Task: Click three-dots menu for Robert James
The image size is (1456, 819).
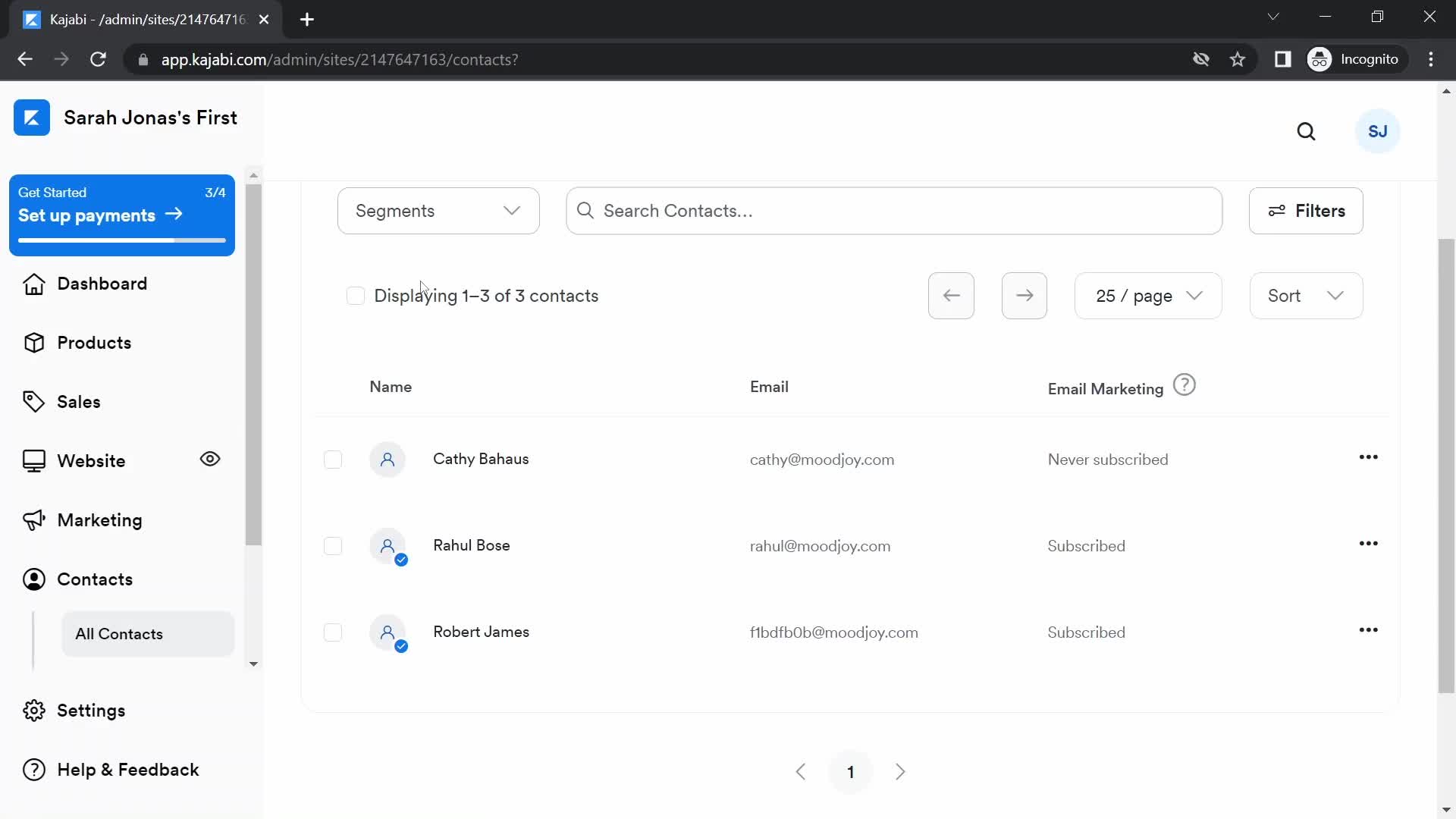Action: click(1368, 630)
